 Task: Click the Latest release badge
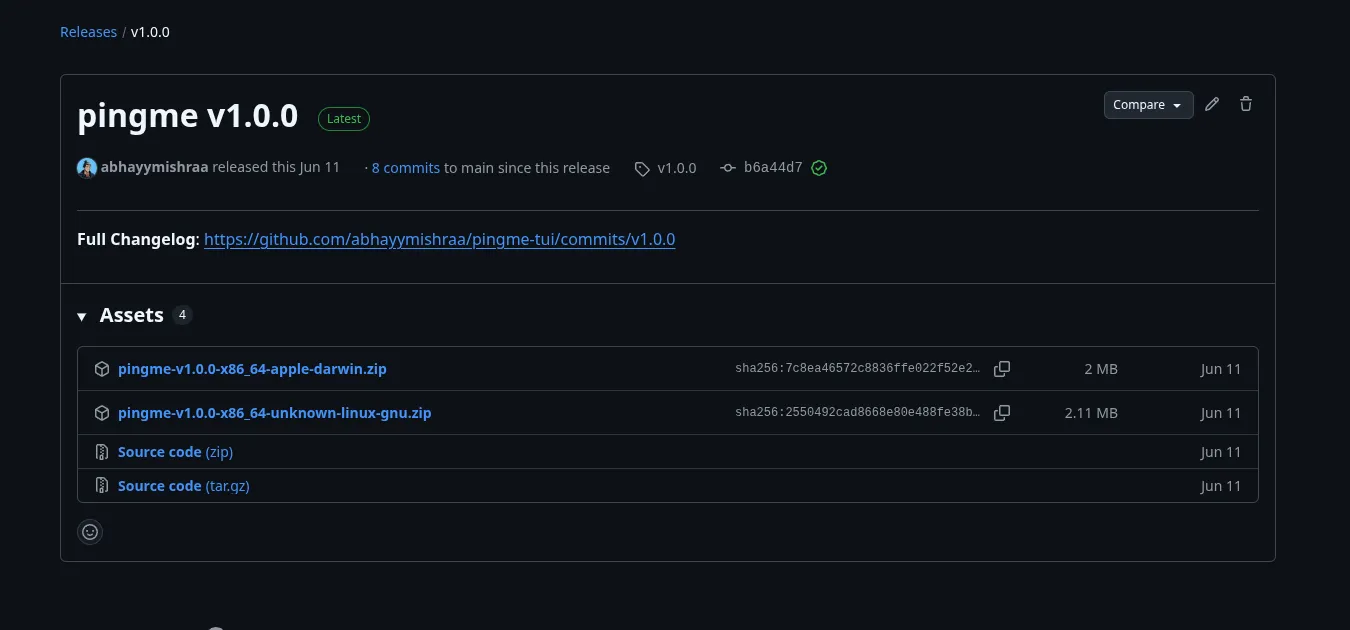coord(344,118)
